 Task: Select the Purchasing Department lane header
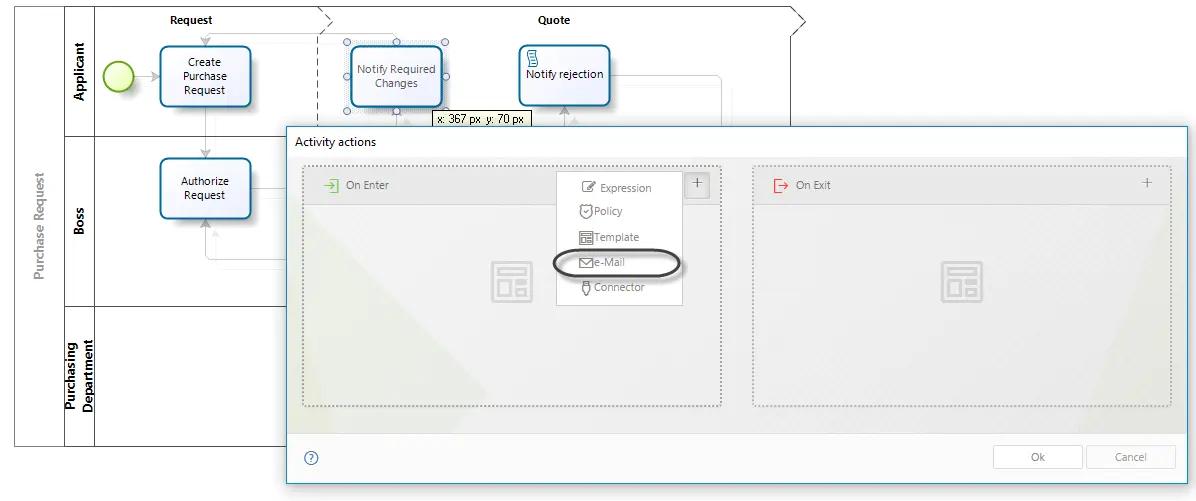pos(79,377)
